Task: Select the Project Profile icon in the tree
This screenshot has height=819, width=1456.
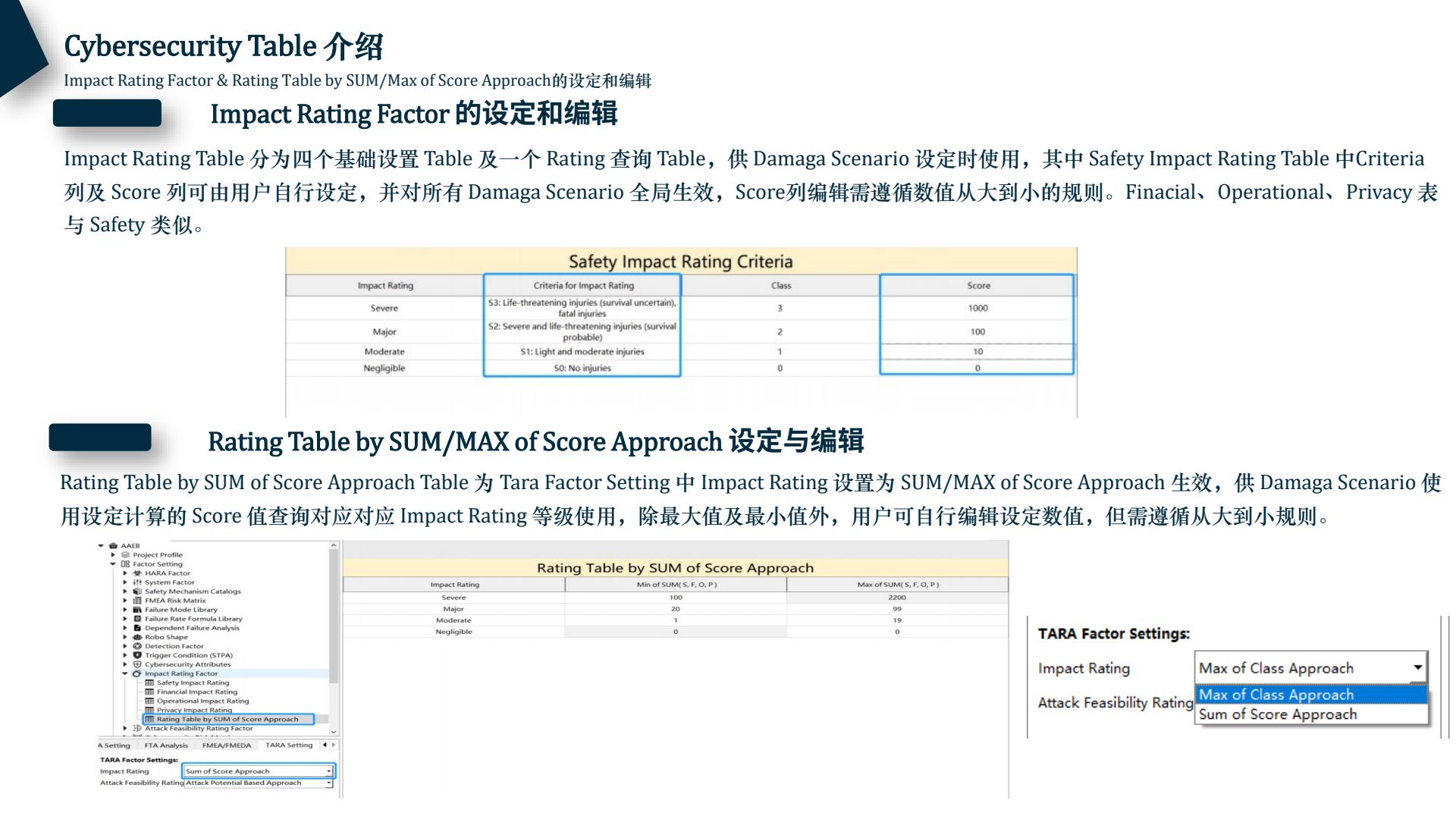Action: (126, 555)
